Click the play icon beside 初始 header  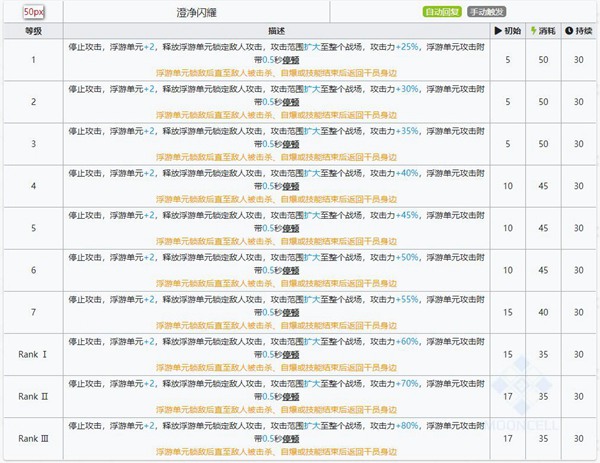(x=500, y=32)
